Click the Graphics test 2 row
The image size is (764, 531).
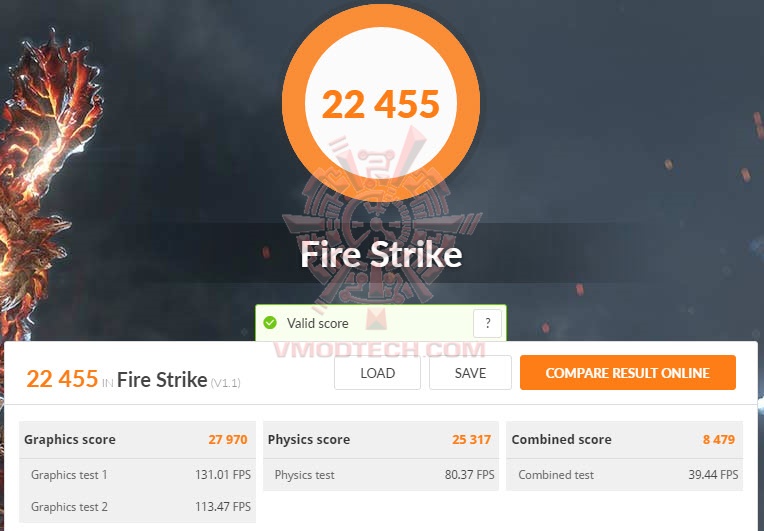click(137, 507)
